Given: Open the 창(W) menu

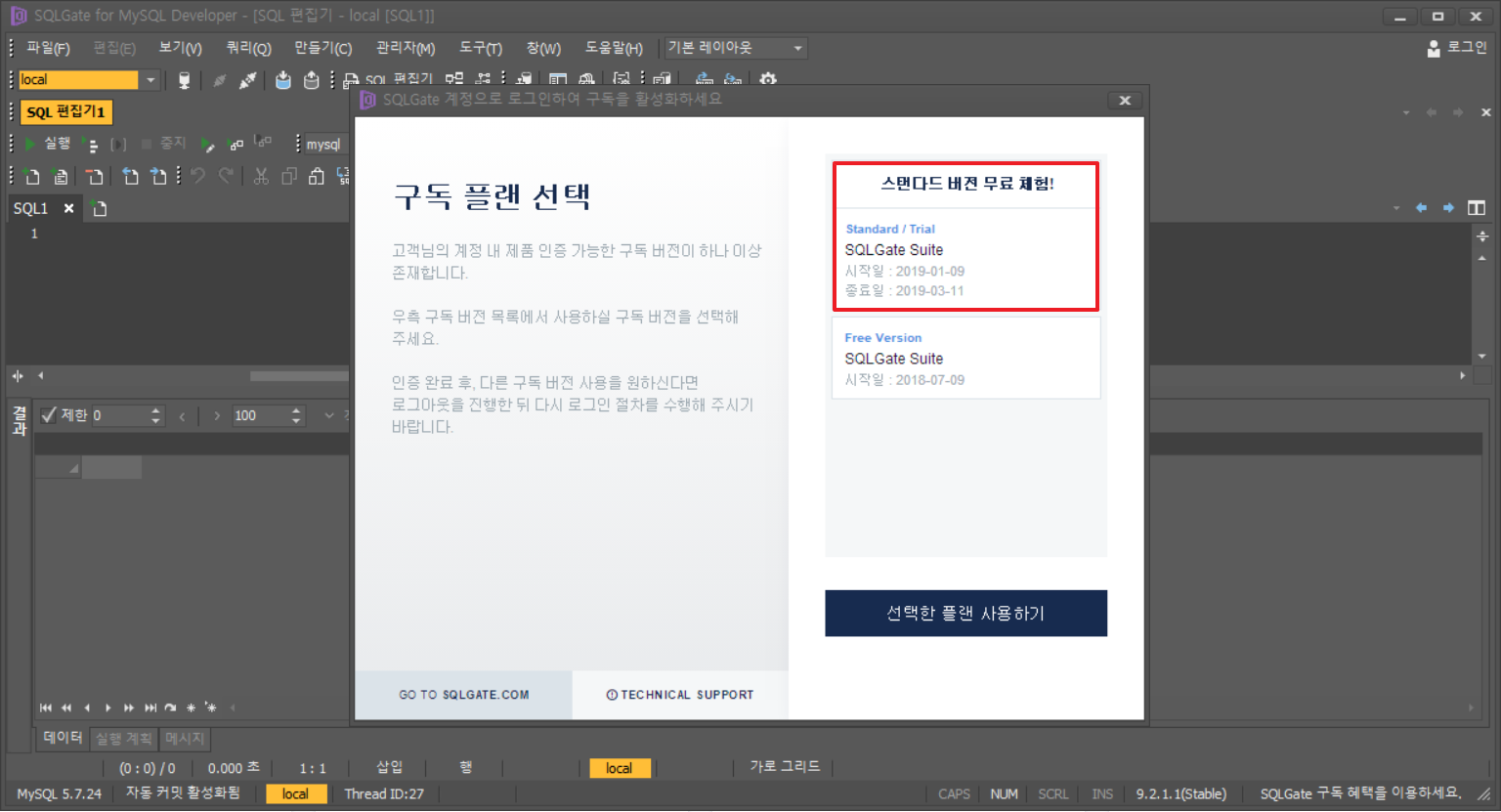Looking at the screenshot, I should click(543, 48).
